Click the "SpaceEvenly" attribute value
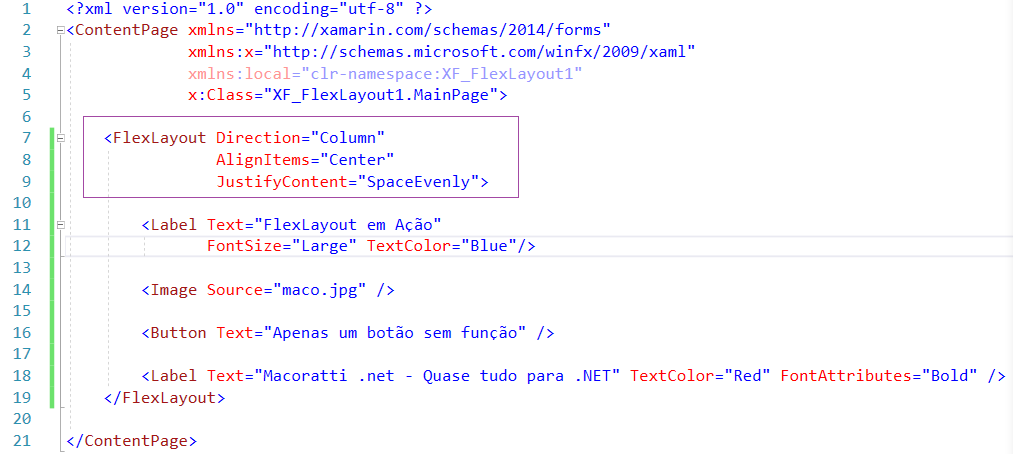Image resolution: width=1013 pixels, height=454 pixels. point(418,181)
